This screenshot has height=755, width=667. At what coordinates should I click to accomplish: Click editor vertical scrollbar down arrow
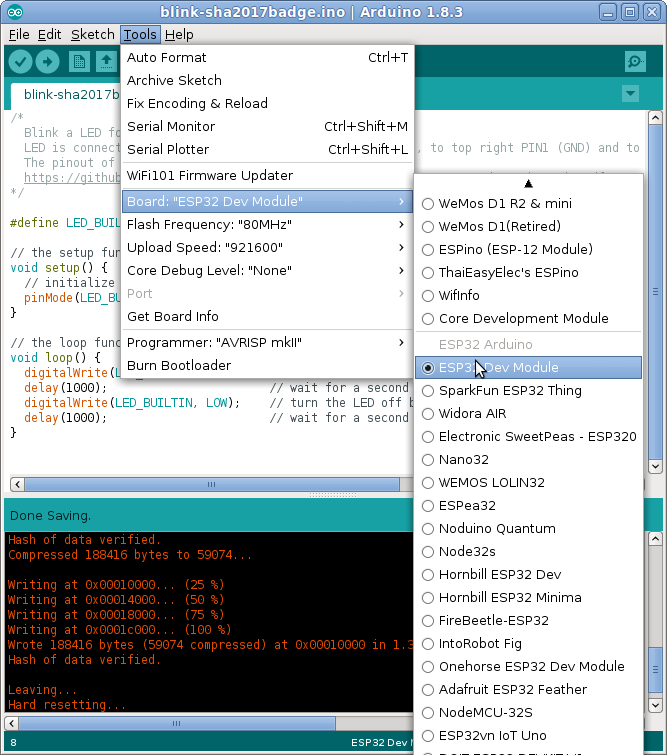[655, 466]
